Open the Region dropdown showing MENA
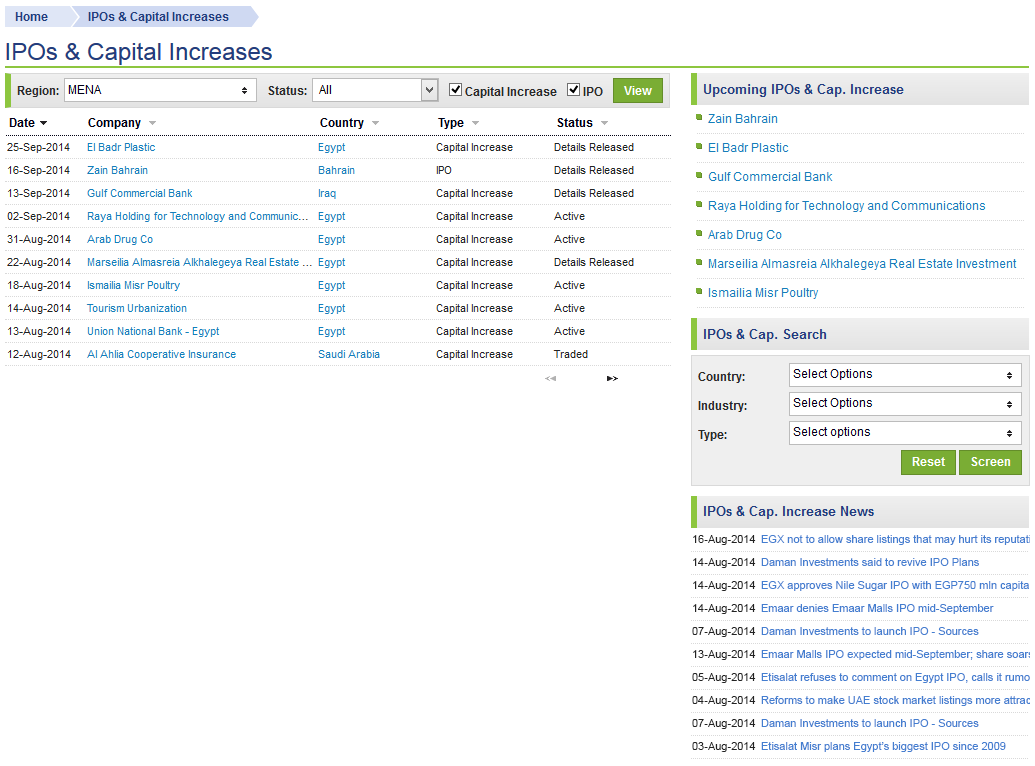1035x766 pixels. coord(160,90)
